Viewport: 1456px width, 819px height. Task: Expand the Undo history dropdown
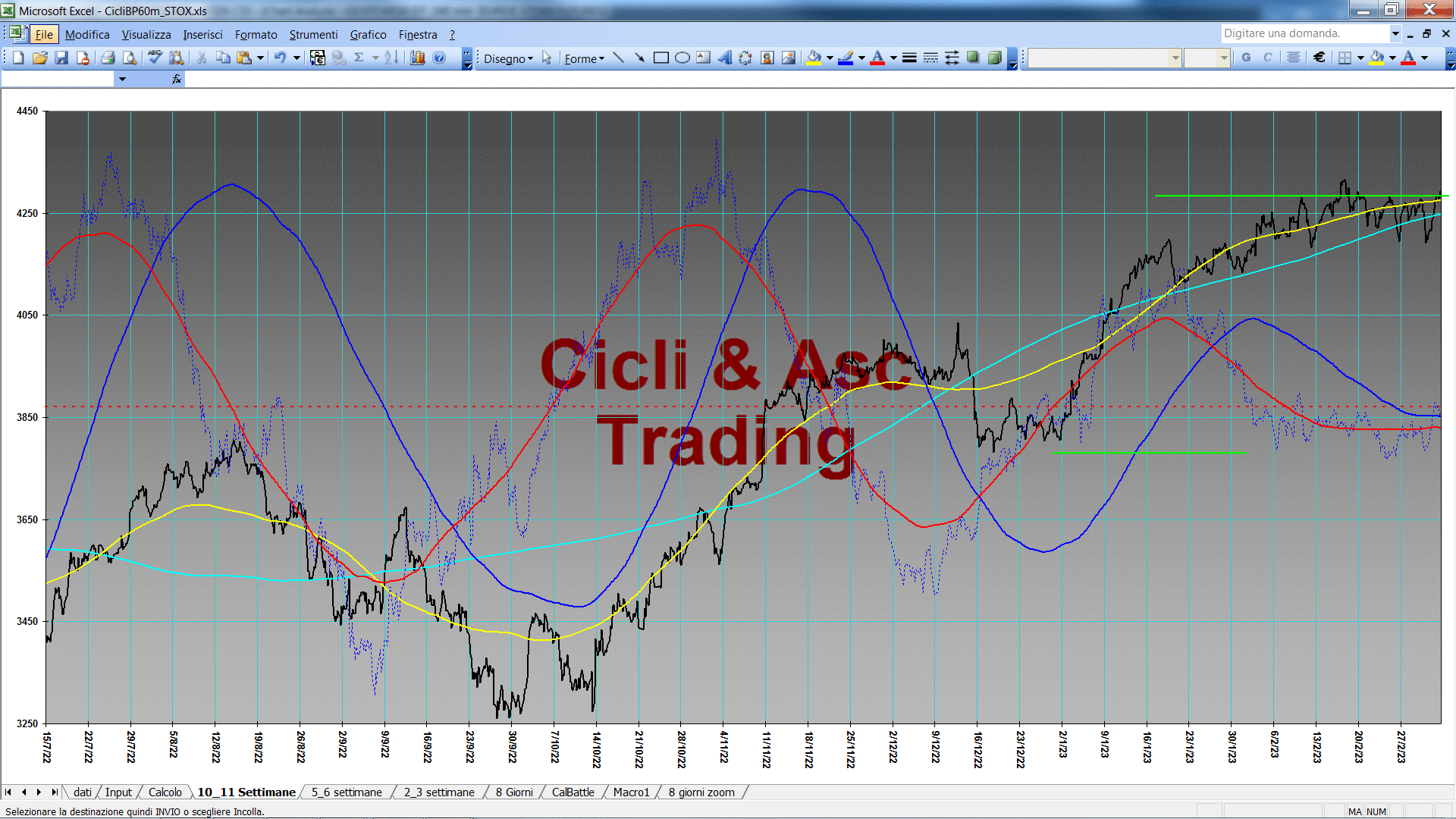[297, 58]
